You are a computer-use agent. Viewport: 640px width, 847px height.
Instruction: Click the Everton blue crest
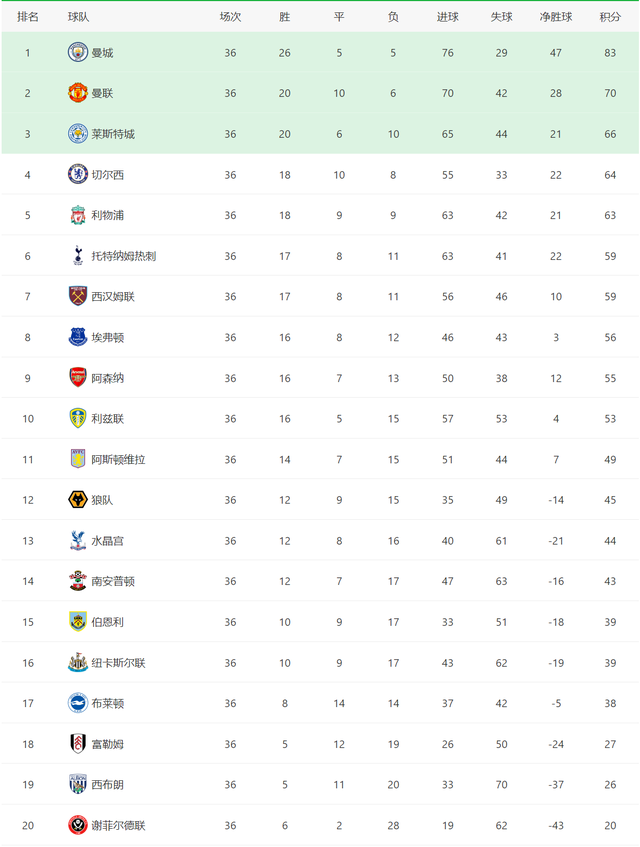[x=78, y=337]
